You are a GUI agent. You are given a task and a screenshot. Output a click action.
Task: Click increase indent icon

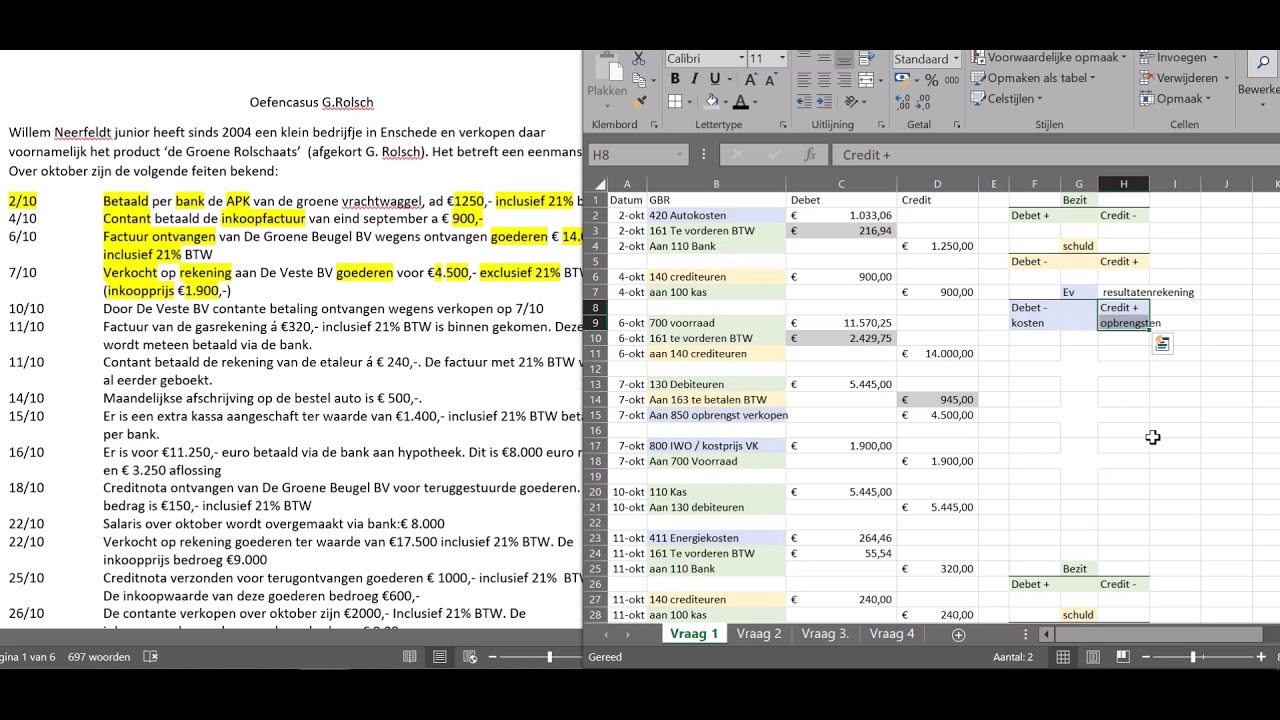[x=824, y=101]
